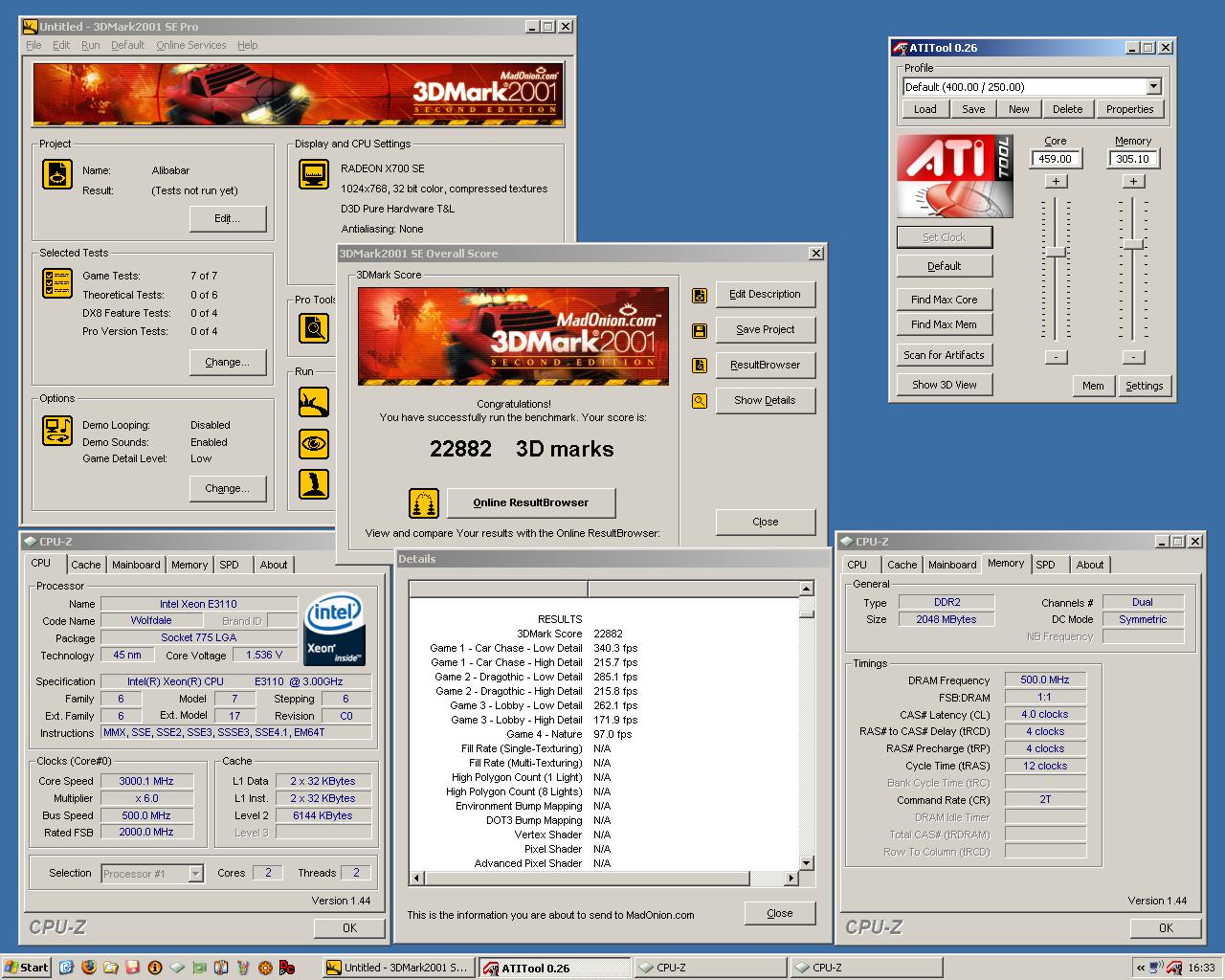Image resolution: width=1225 pixels, height=980 pixels.
Task: Click the Edit... button in the Project section
Action: click(227, 219)
